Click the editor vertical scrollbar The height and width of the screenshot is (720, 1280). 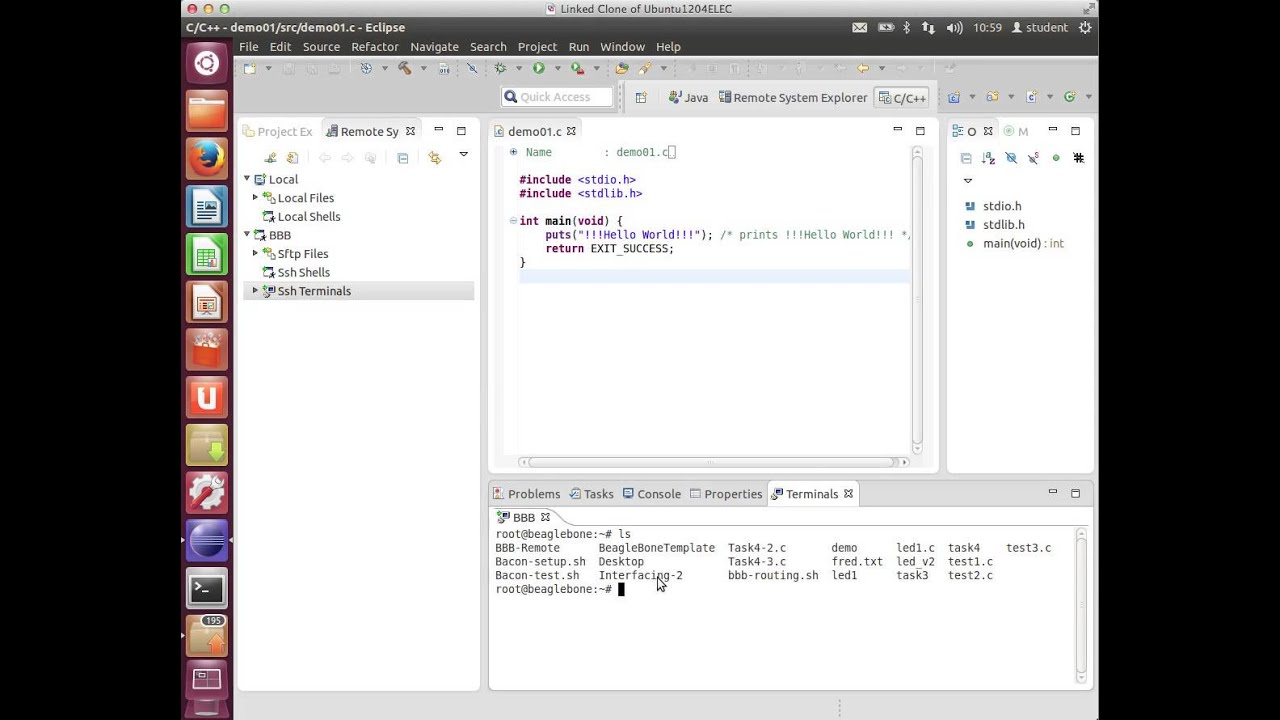pyautogui.click(x=917, y=300)
